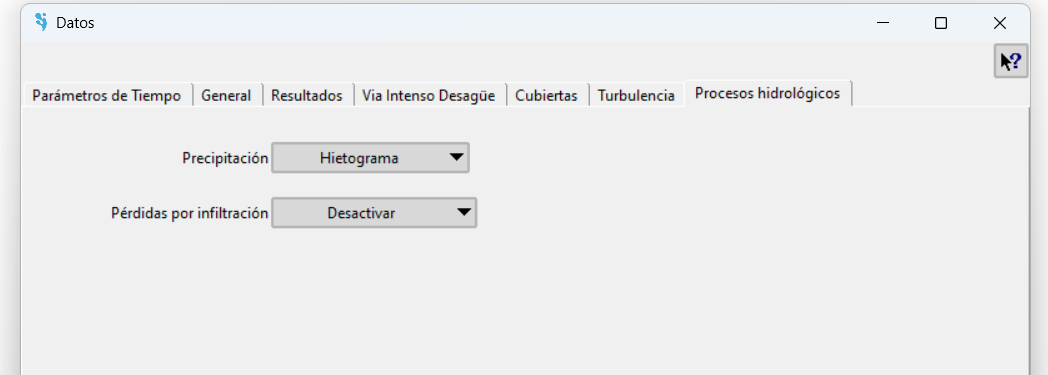
Task: Open the General tab
Action: (226, 96)
